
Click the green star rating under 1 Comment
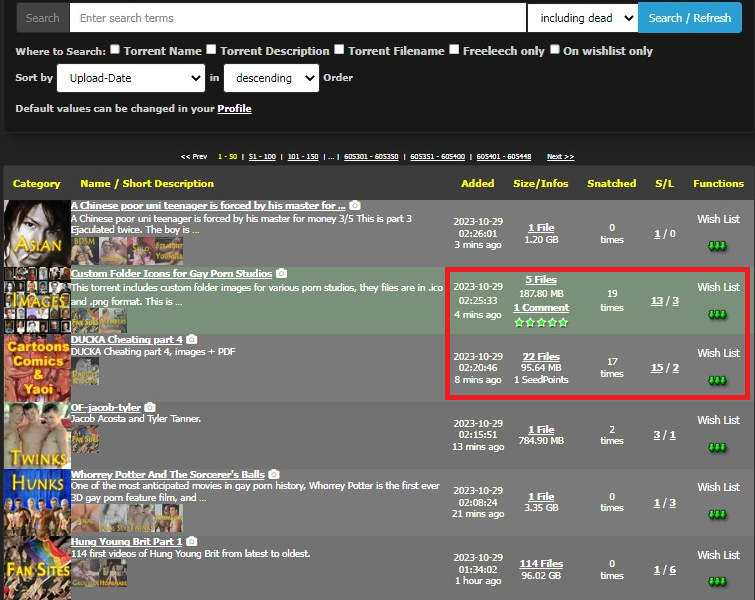tap(541, 322)
